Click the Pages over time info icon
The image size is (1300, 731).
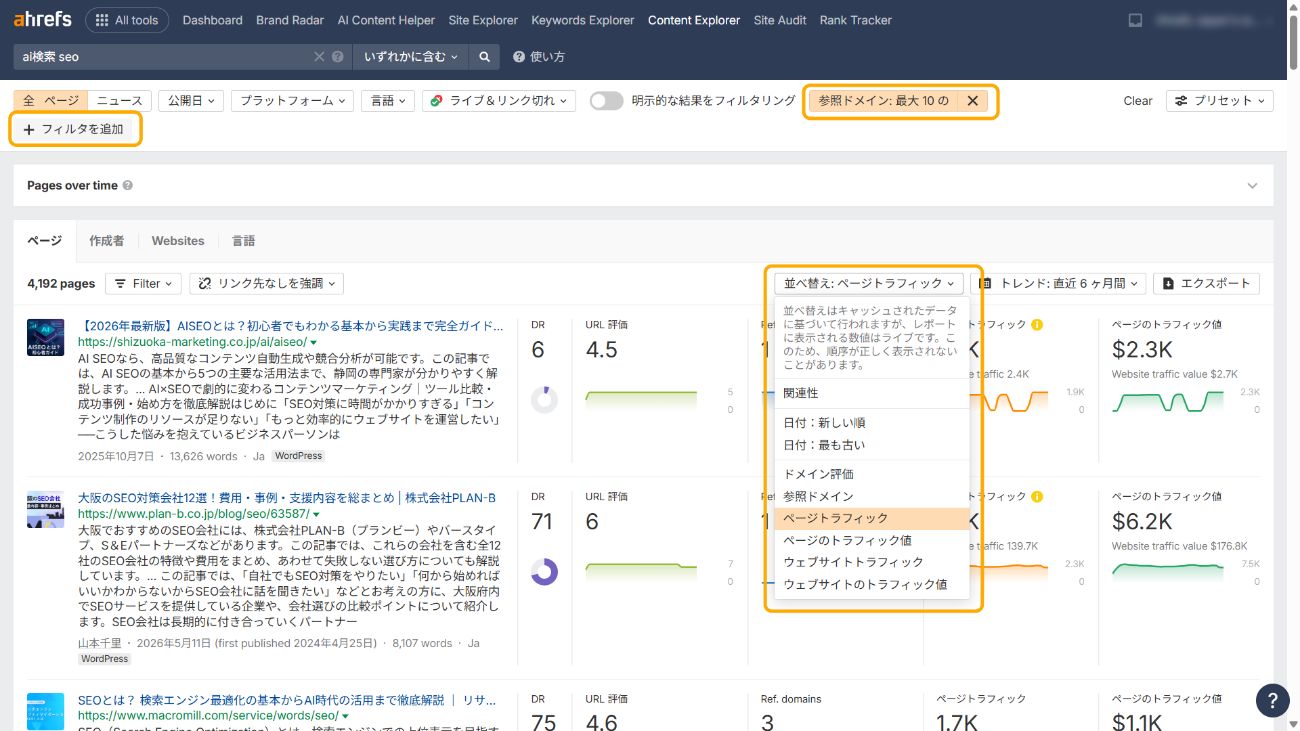pyautogui.click(x=128, y=186)
